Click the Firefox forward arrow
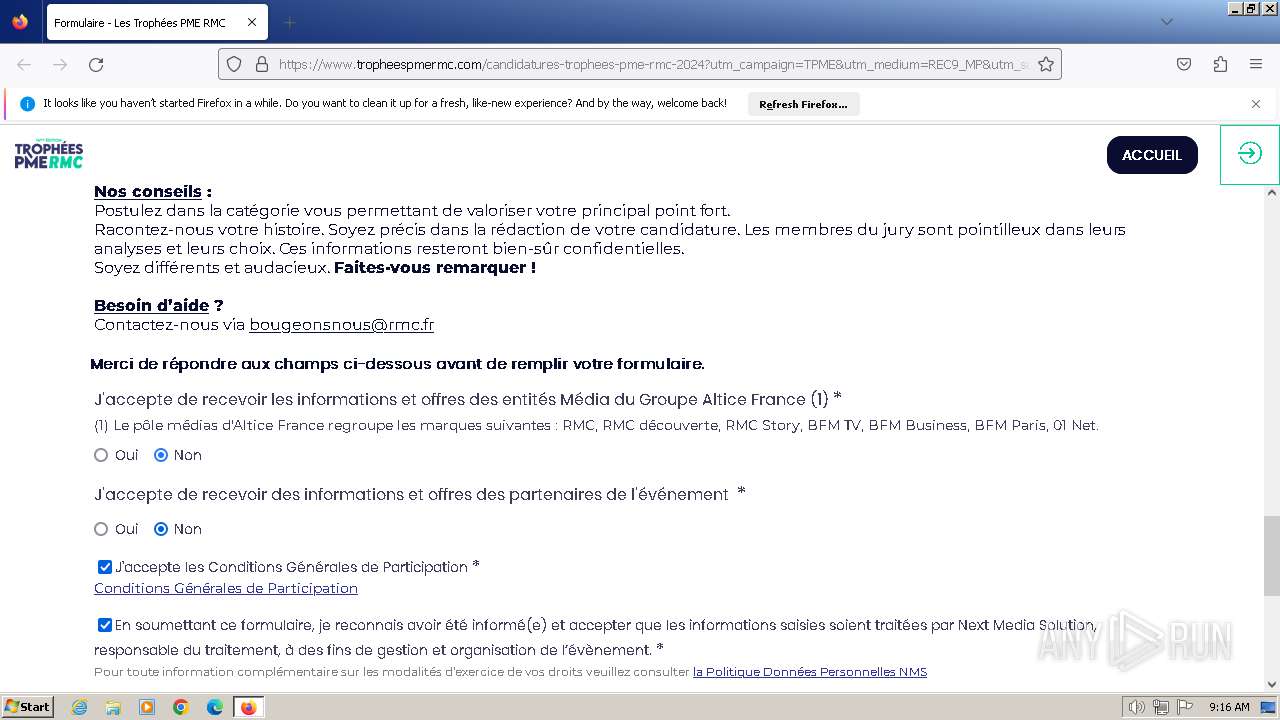Image resolution: width=1280 pixels, height=720 pixels. (60, 64)
